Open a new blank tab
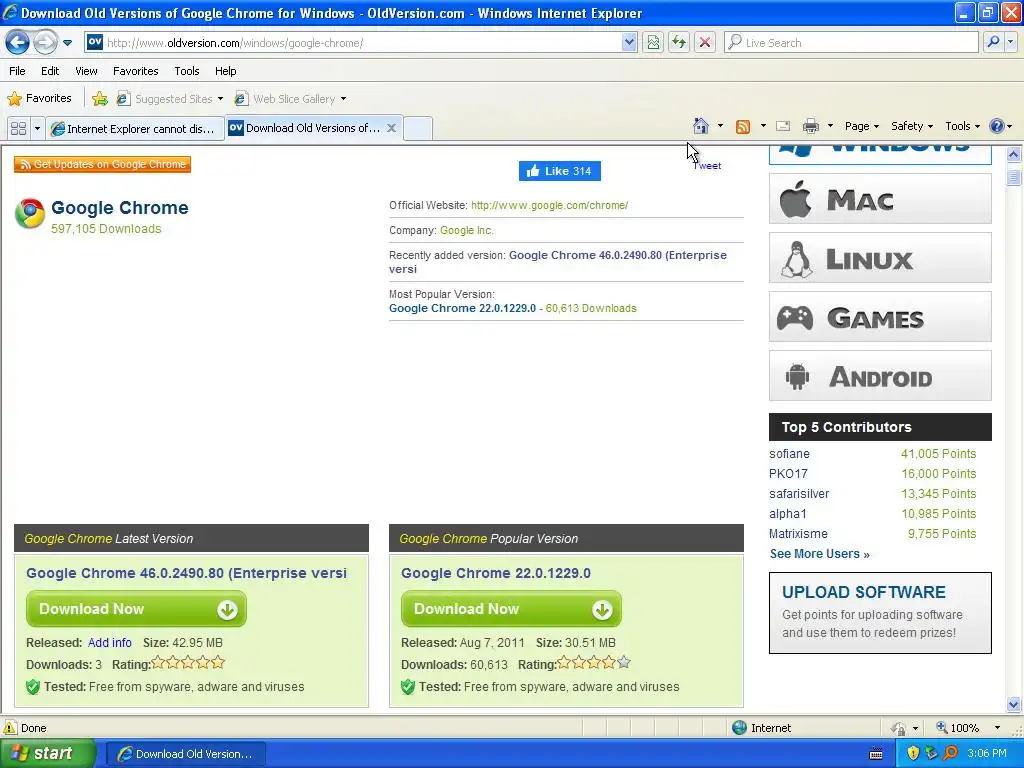Screen dimensions: 1024x768 (418, 129)
